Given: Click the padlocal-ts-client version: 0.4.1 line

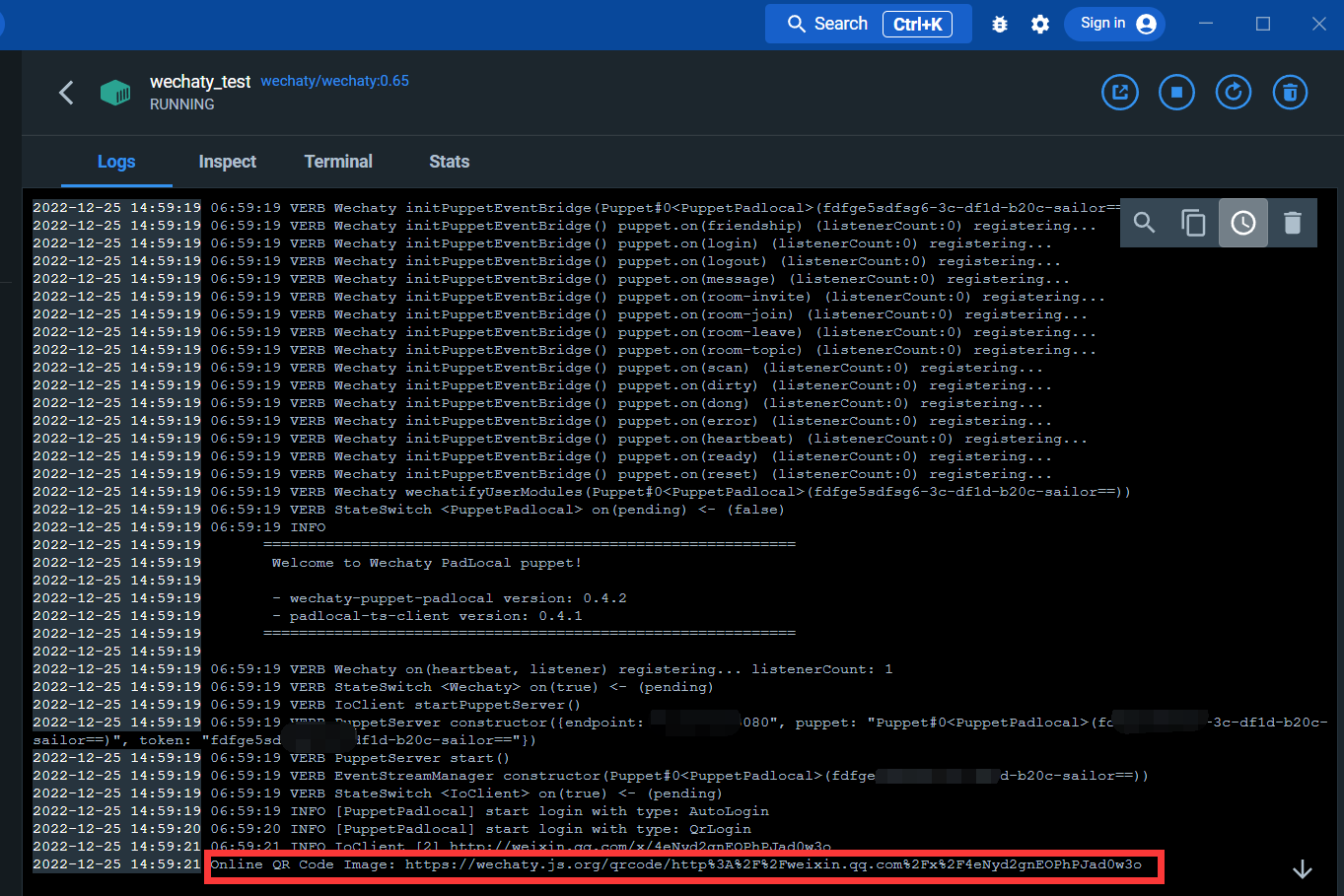Looking at the screenshot, I should [427, 616].
